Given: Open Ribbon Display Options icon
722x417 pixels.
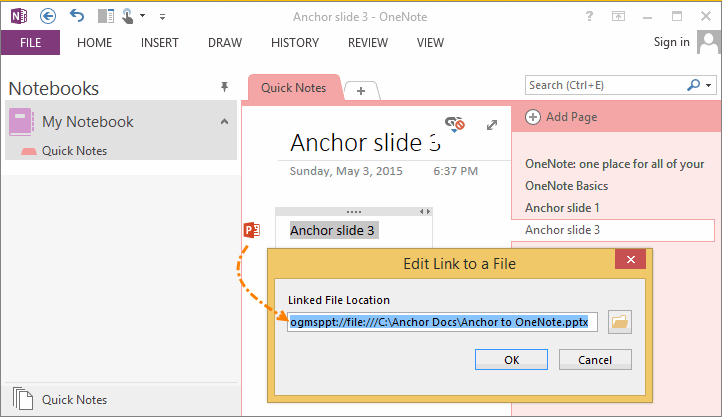Looking at the screenshot, I should pyautogui.click(x=618, y=17).
